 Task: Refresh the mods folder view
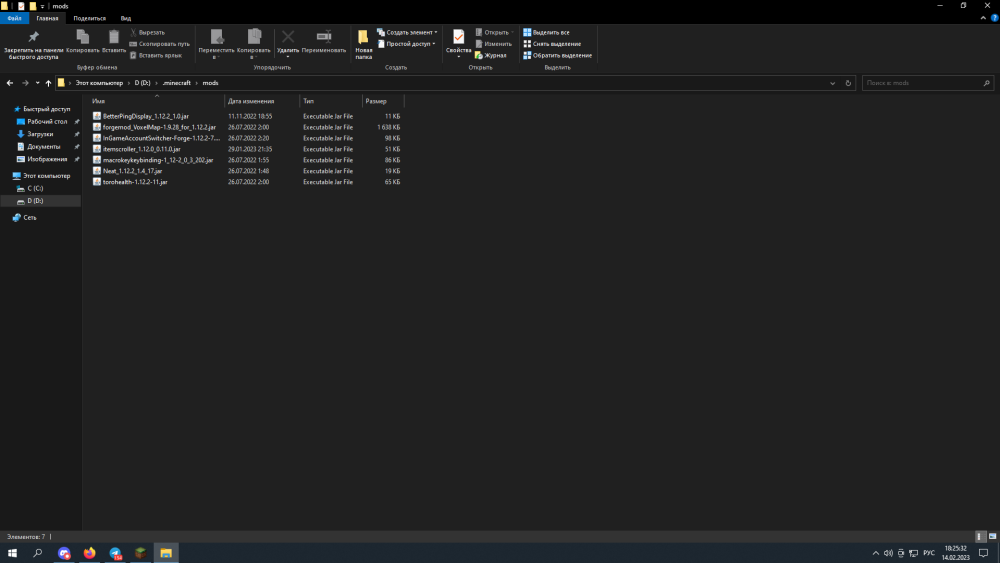[x=848, y=83]
